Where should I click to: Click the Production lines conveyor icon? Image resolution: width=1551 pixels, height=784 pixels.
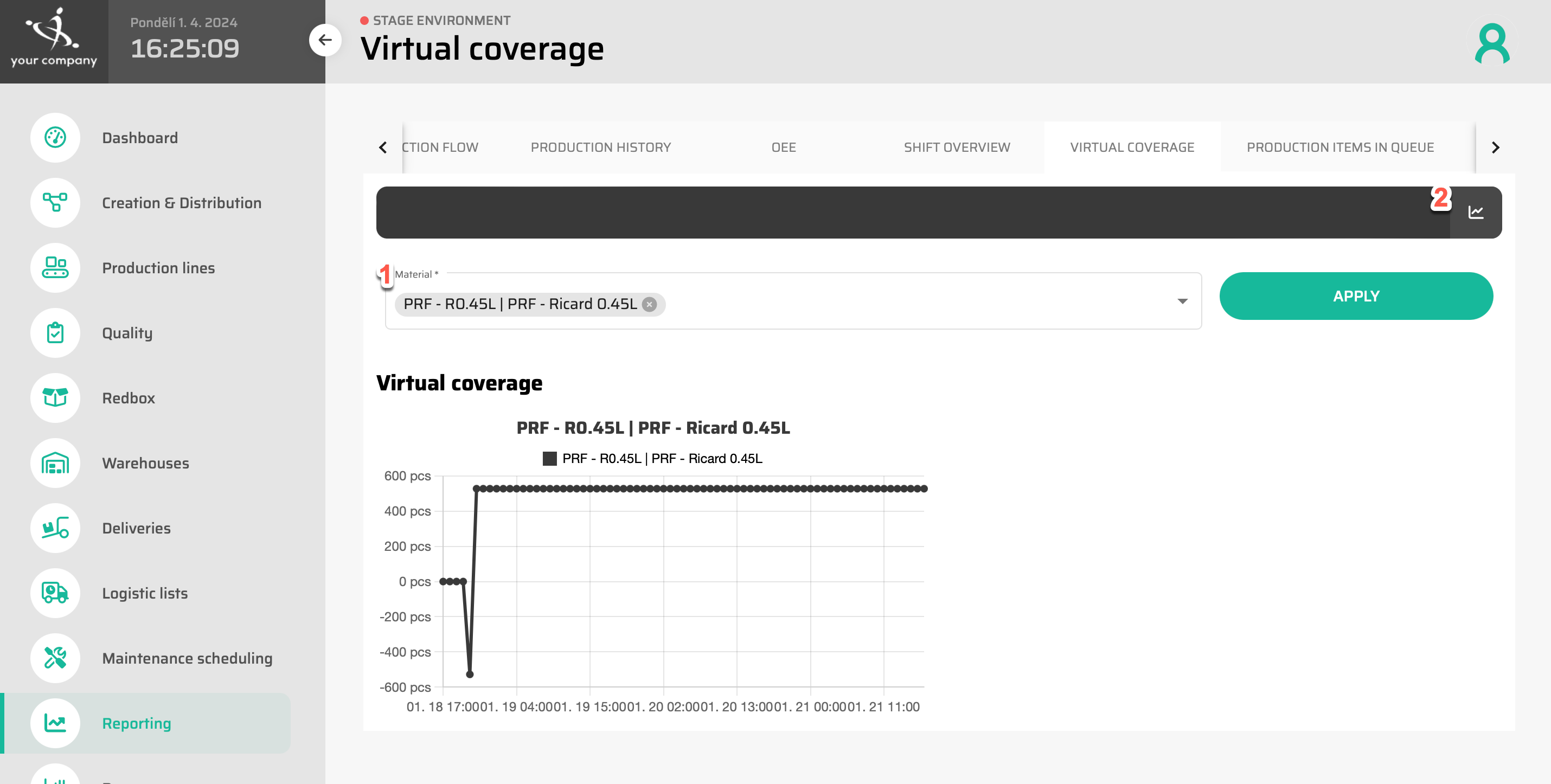pyautogui.click(x=55, y=268)
